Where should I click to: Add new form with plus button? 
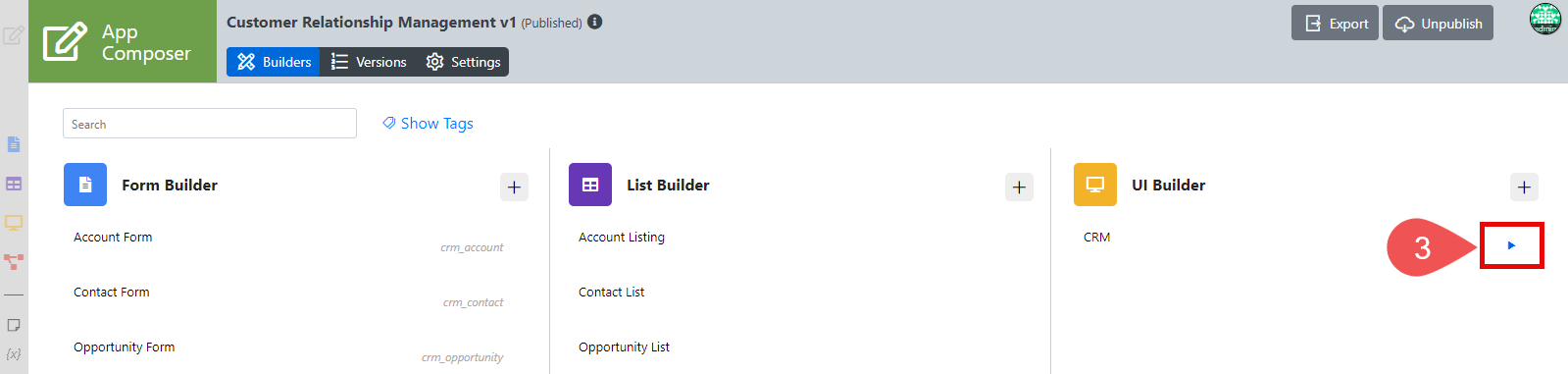pyautogui.click(x=514, y=187)
